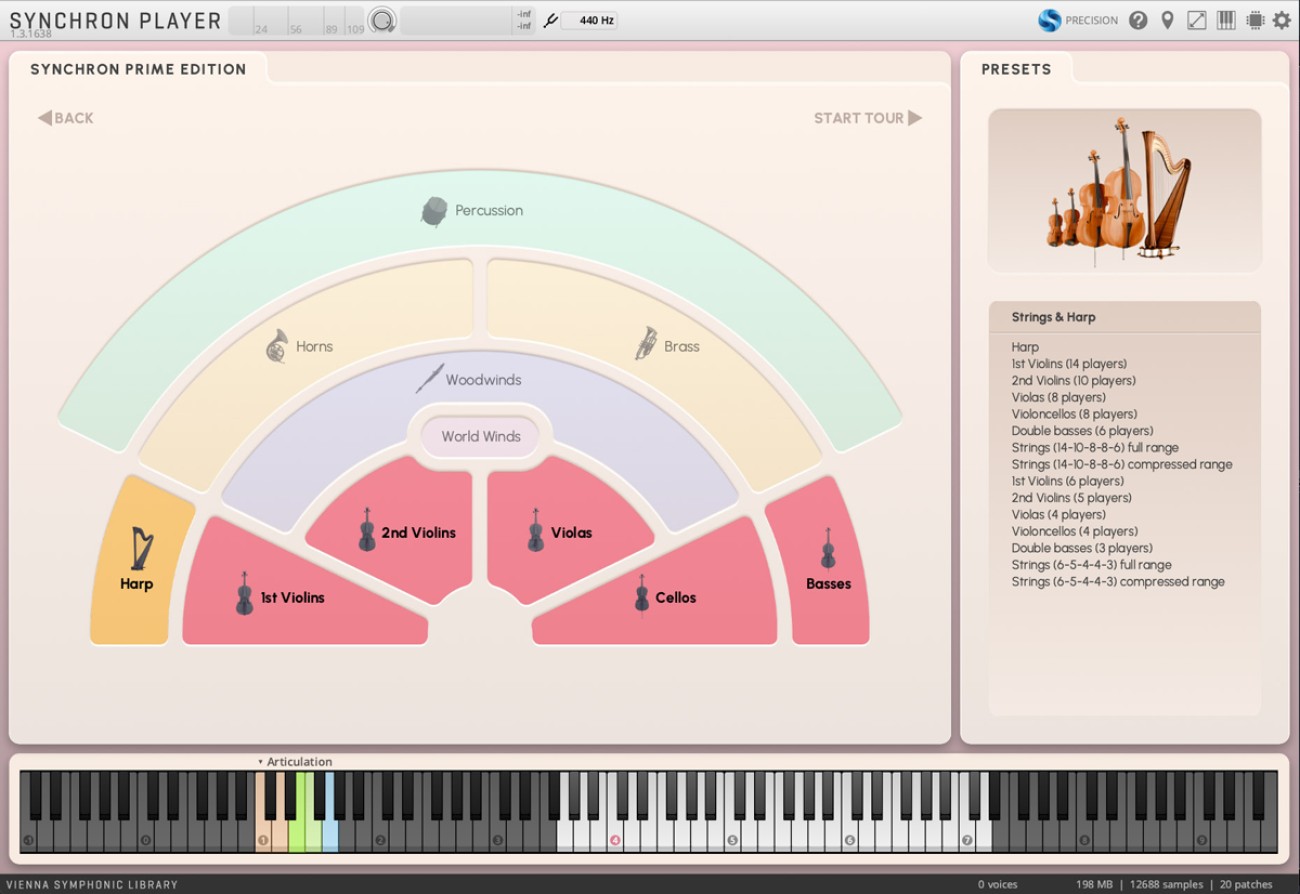Open the Articulation dropdown above the keyboard
This screenshot has height=894, width=1300.
(295, 761)
